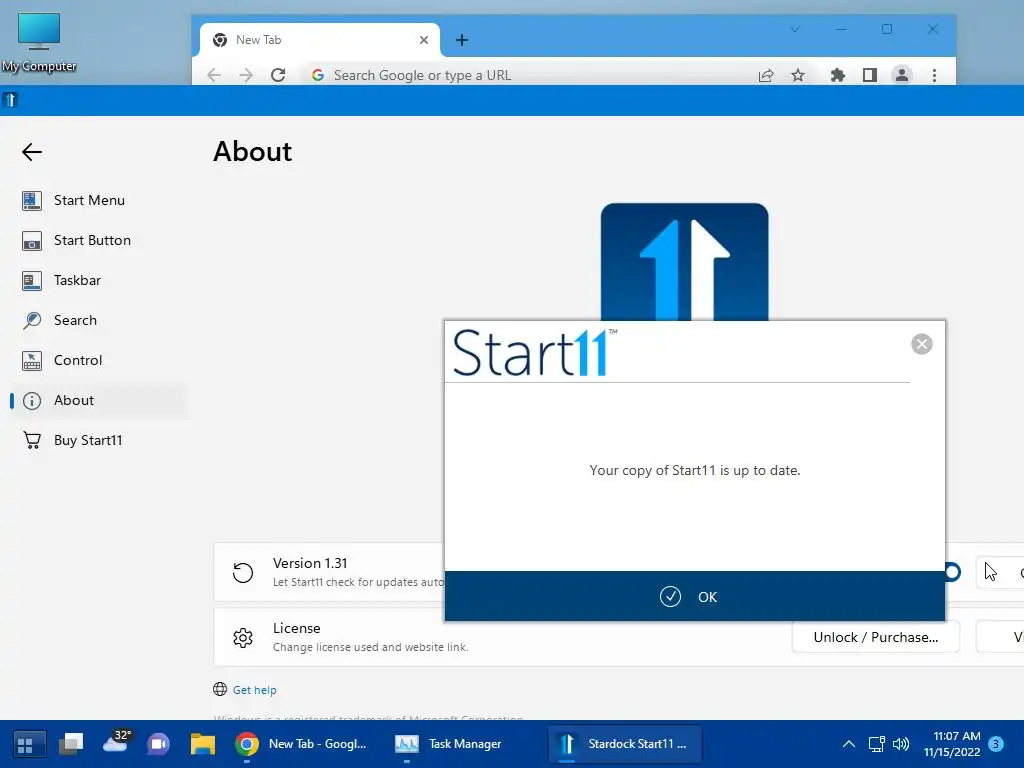Open the network tray icon

tap(876, 744)
